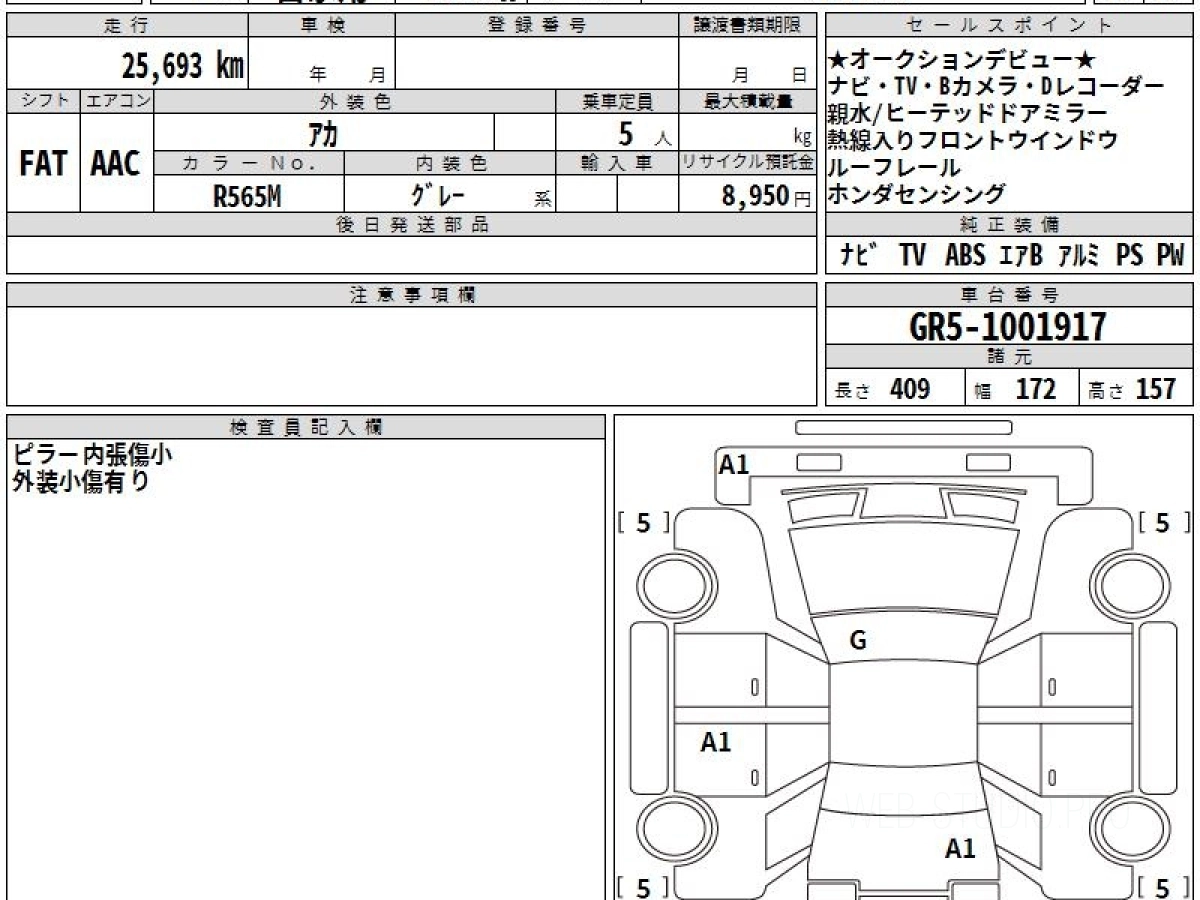Viewport: 1200px width, 900px height.
Task: Click the 注意事項欄 header
Action: click(412, 295)
